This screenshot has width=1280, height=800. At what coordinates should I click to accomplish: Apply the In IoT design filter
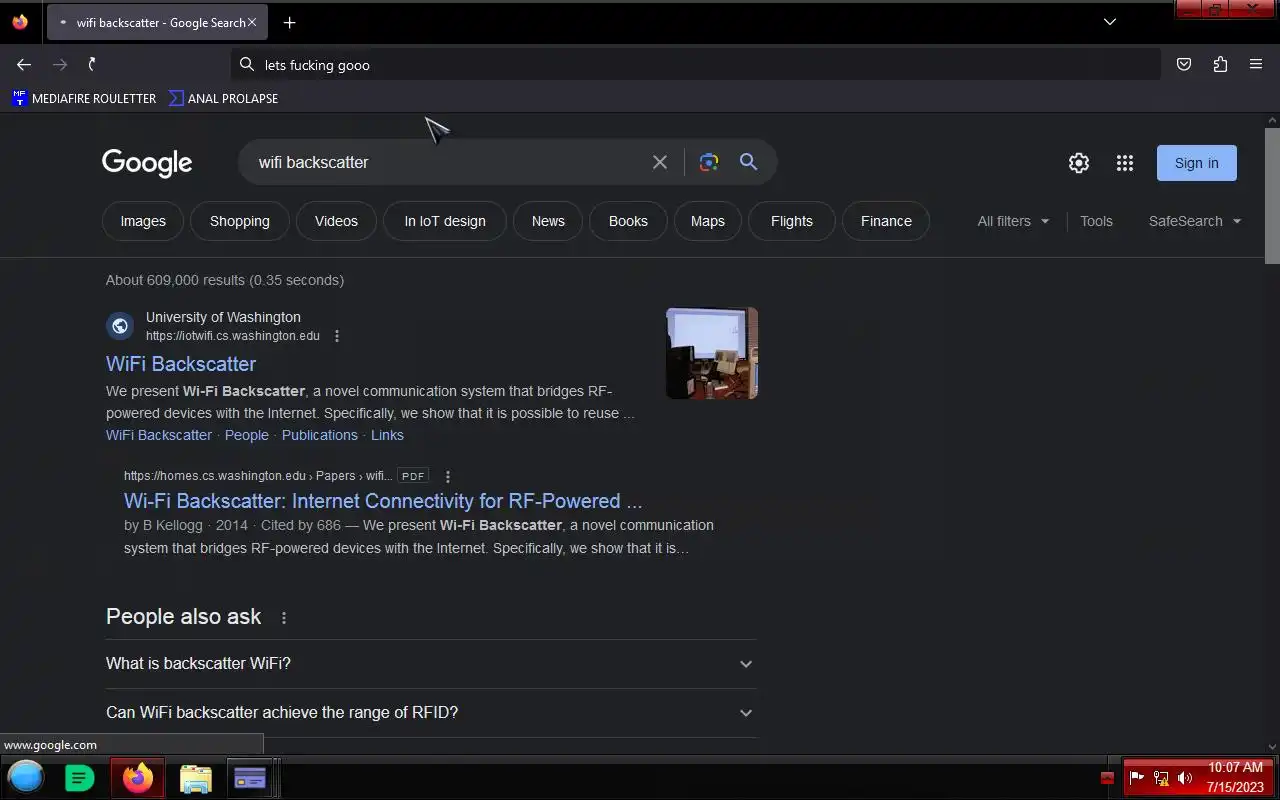[445, 221]
